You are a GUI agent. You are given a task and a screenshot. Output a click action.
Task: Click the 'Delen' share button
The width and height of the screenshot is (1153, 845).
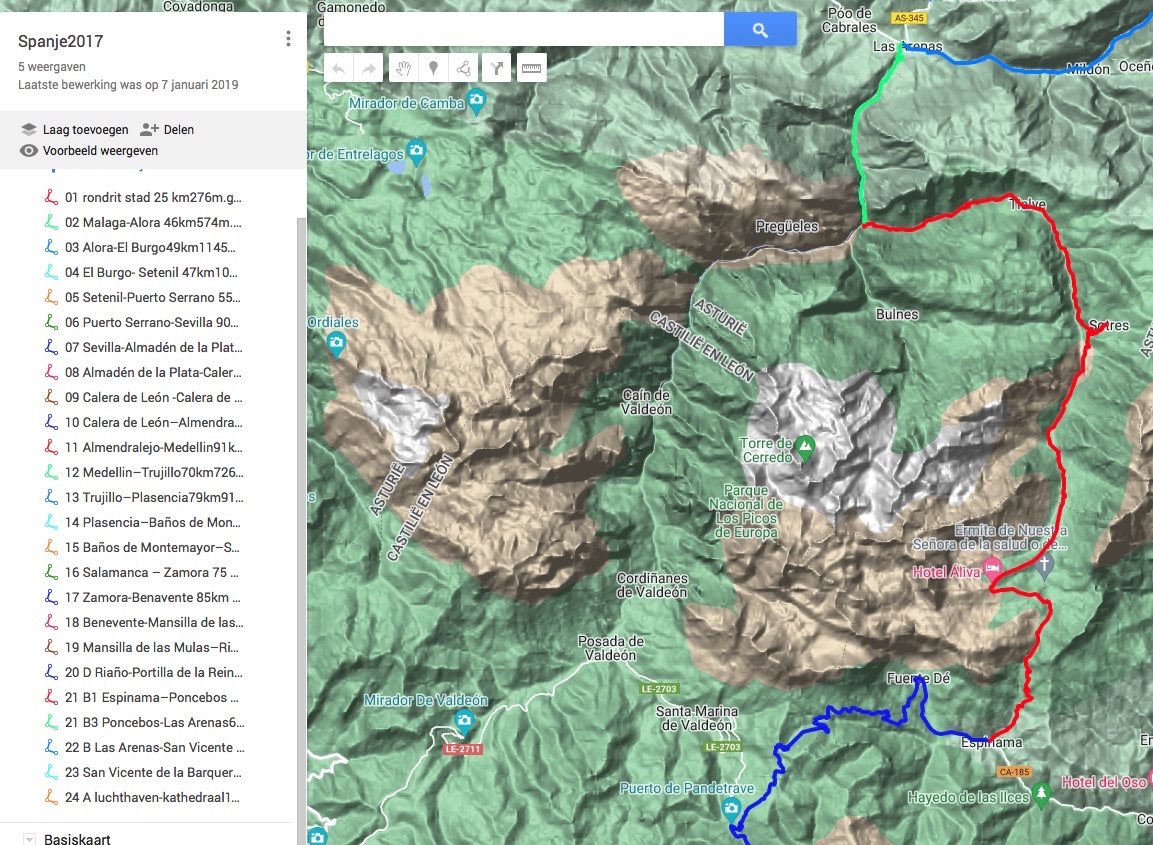tap(167, 129)
